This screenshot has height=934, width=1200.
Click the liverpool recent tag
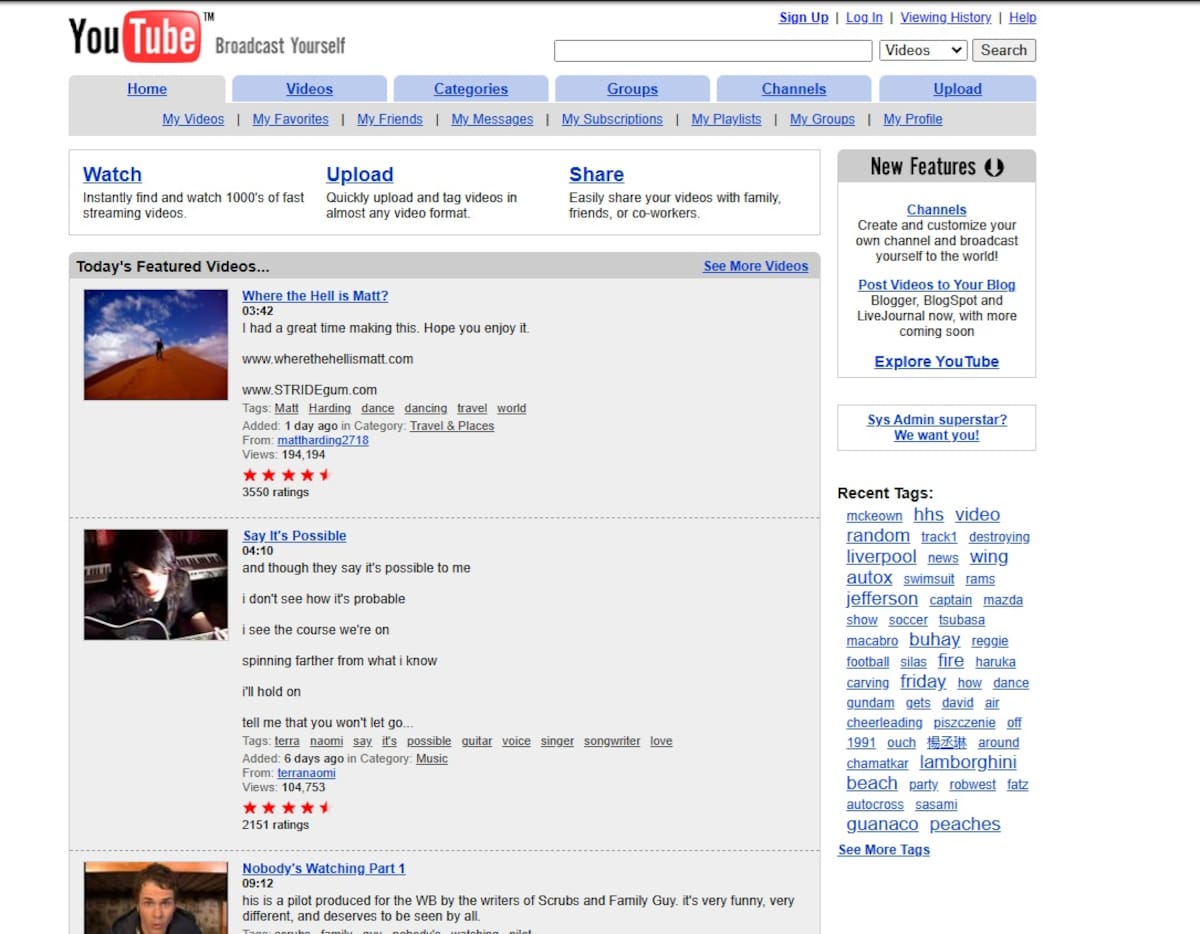881,557
